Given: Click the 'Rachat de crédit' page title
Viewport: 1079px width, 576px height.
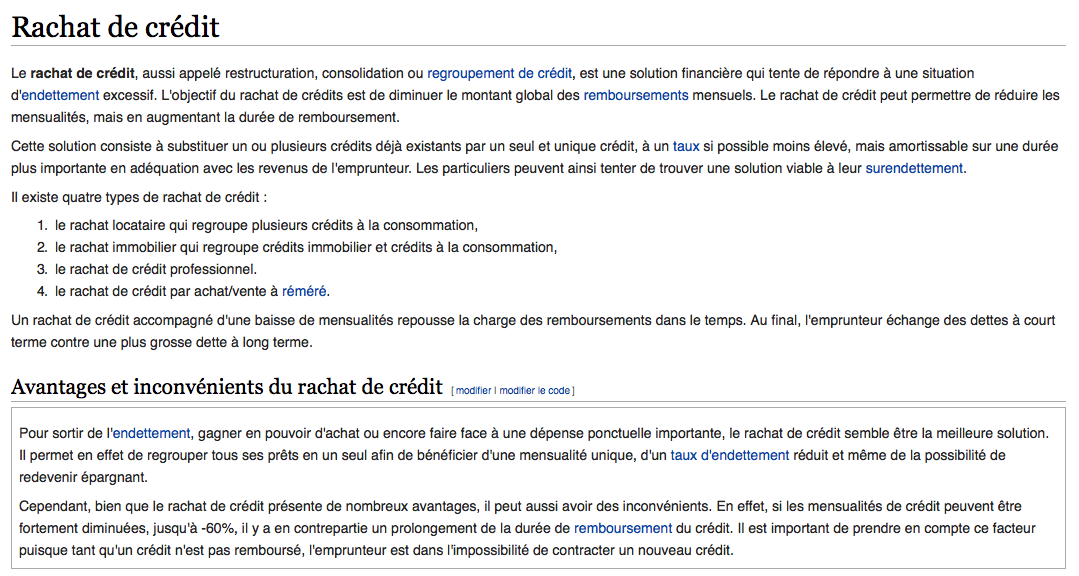Looking at the screenshot, I should (115, 27).
